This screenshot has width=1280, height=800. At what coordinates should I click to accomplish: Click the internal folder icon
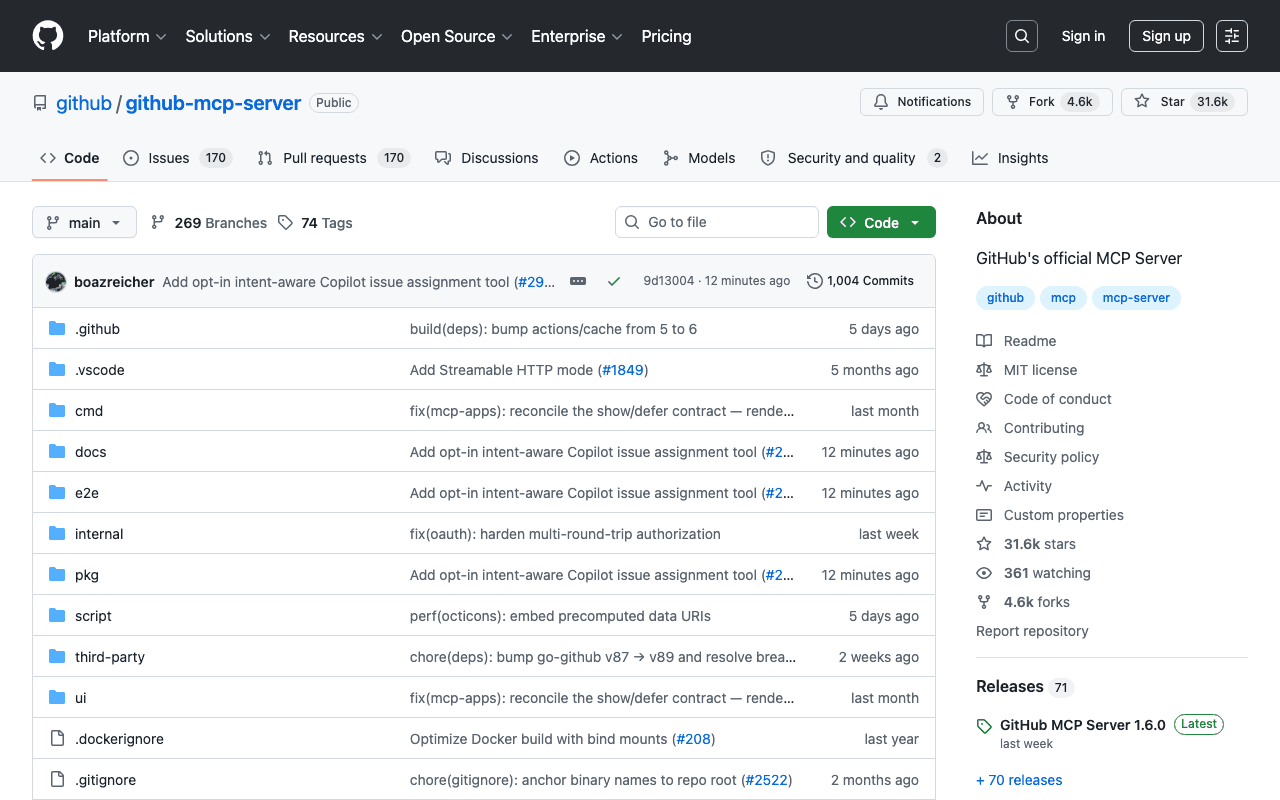57,534
